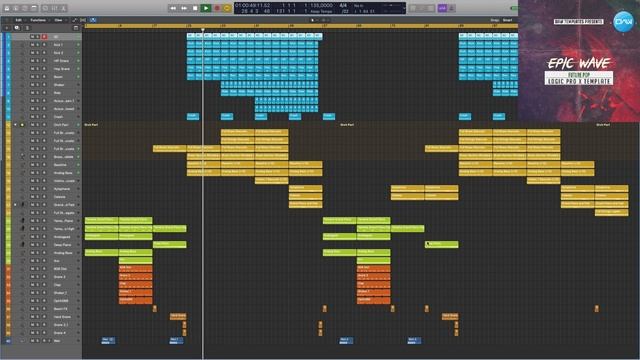Mute the Main track at the bottom
Screen dimensions: 640x360
click(32, 341)
